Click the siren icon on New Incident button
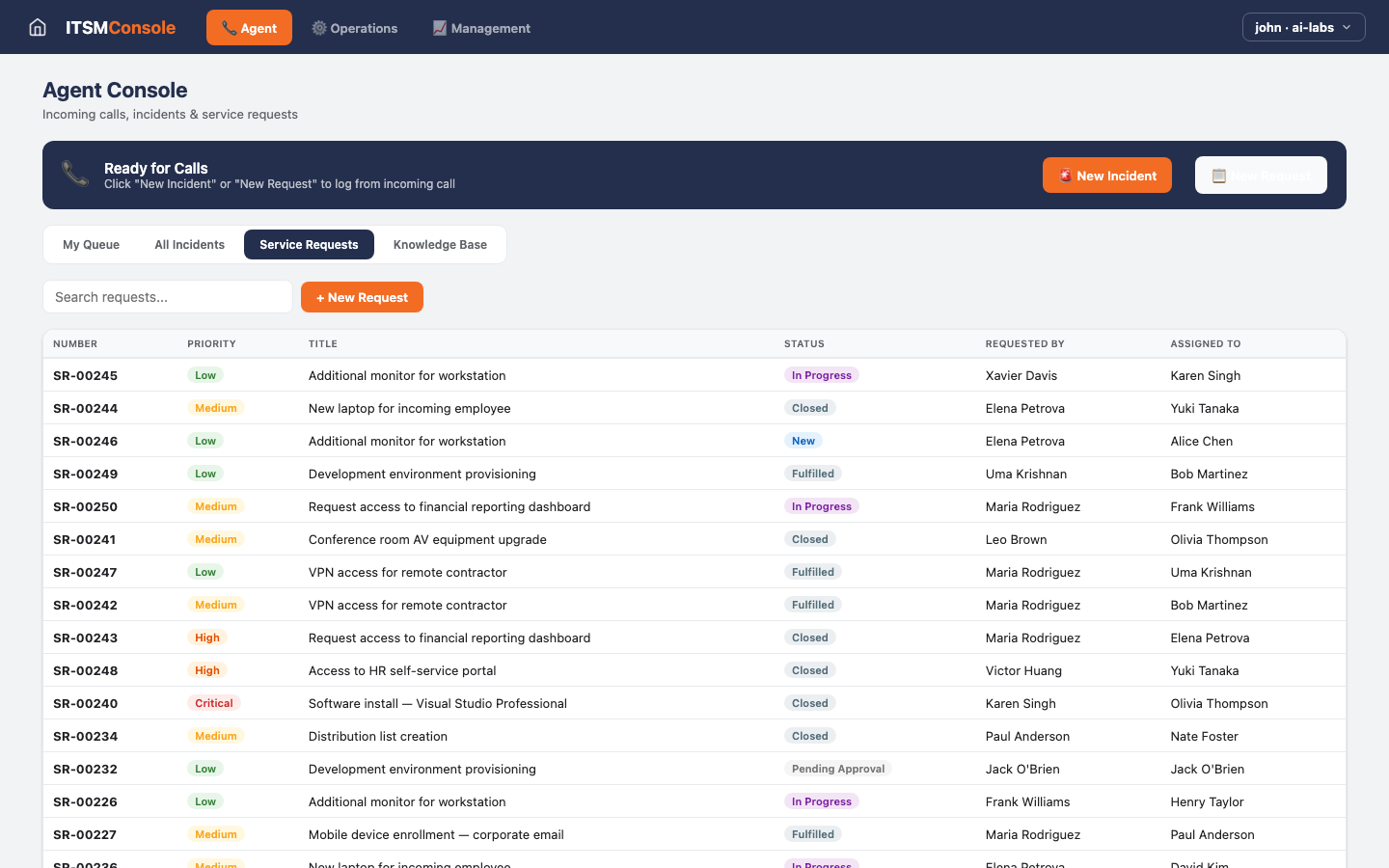1389x868 pixels. [1064, 176]
